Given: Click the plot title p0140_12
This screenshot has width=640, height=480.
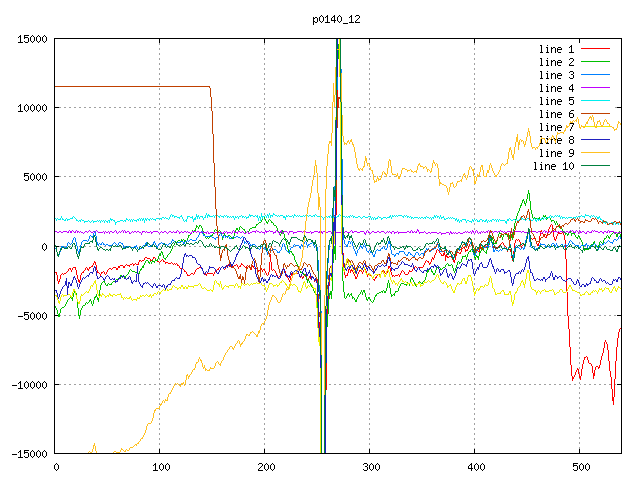Looking at the screenshot, I should point(337,18).
